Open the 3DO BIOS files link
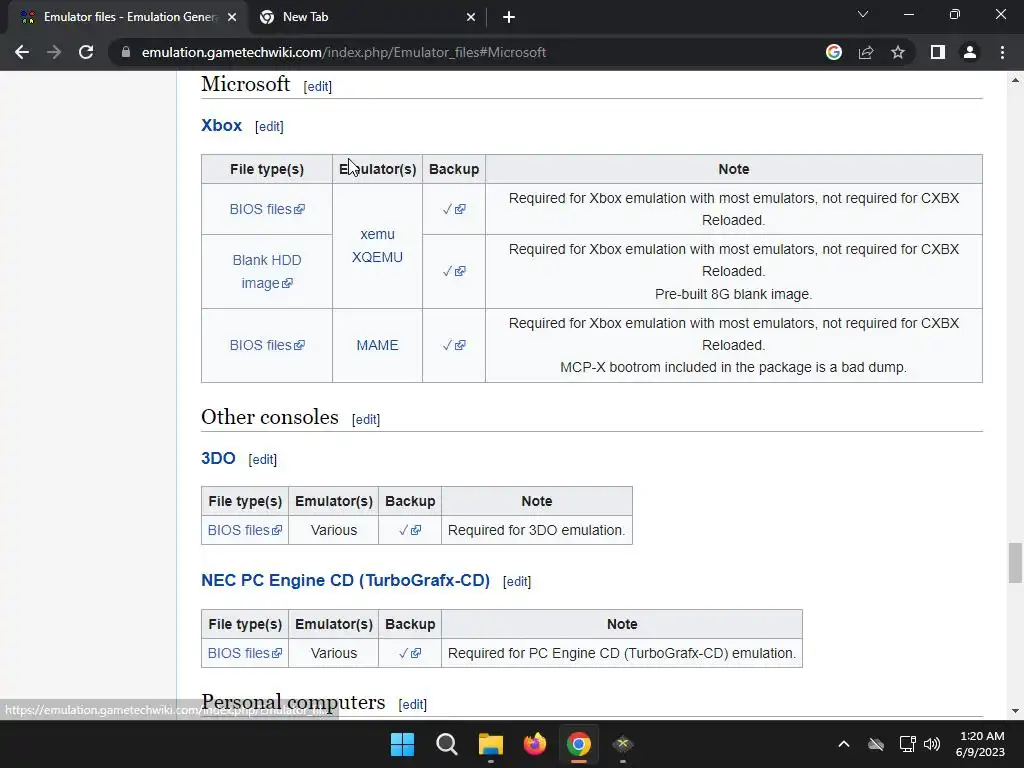The width and height of the screenshot is (1024, 768). (245, 530)
